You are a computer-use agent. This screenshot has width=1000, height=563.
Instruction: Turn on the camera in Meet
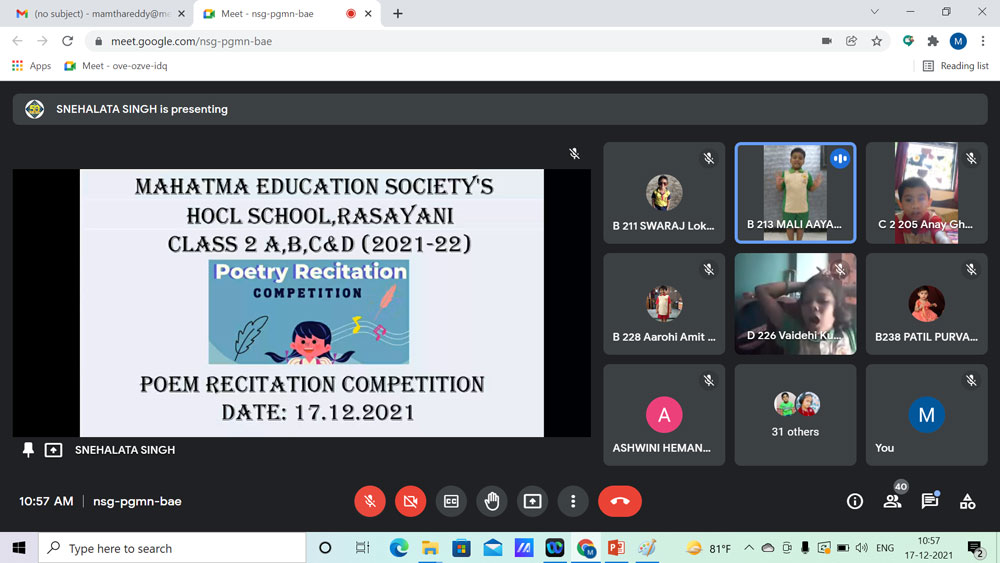point(410,501)
